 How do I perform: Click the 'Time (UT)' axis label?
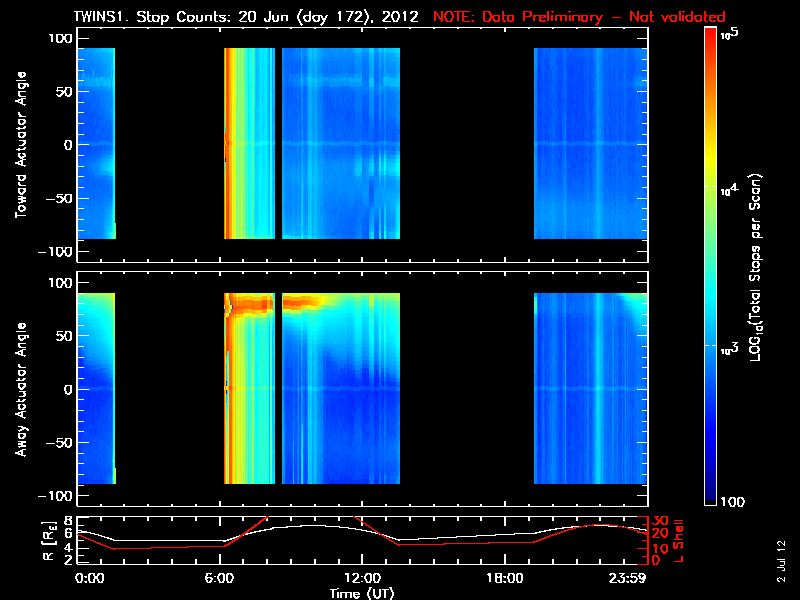click(x=362, y=593)
